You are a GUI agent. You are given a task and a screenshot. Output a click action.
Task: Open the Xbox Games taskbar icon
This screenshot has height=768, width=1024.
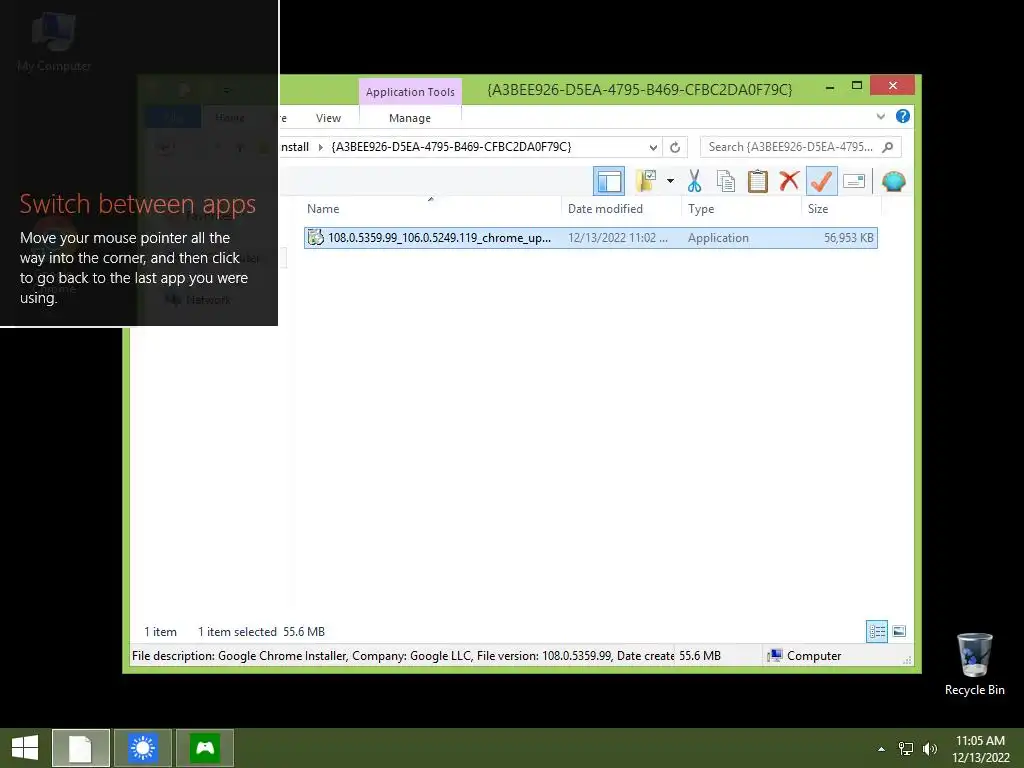point(205,748)
